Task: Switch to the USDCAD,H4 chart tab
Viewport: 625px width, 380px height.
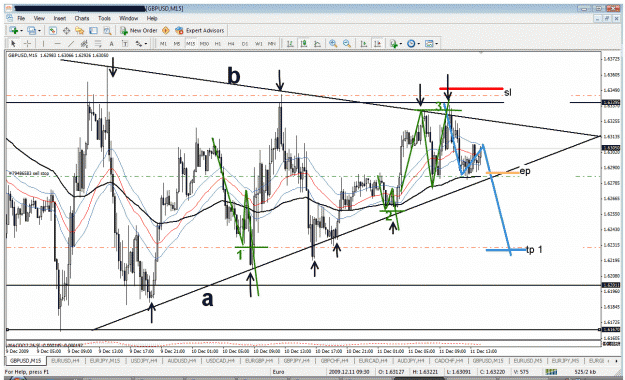Action: pyautogui.click(x=221, y=360)
